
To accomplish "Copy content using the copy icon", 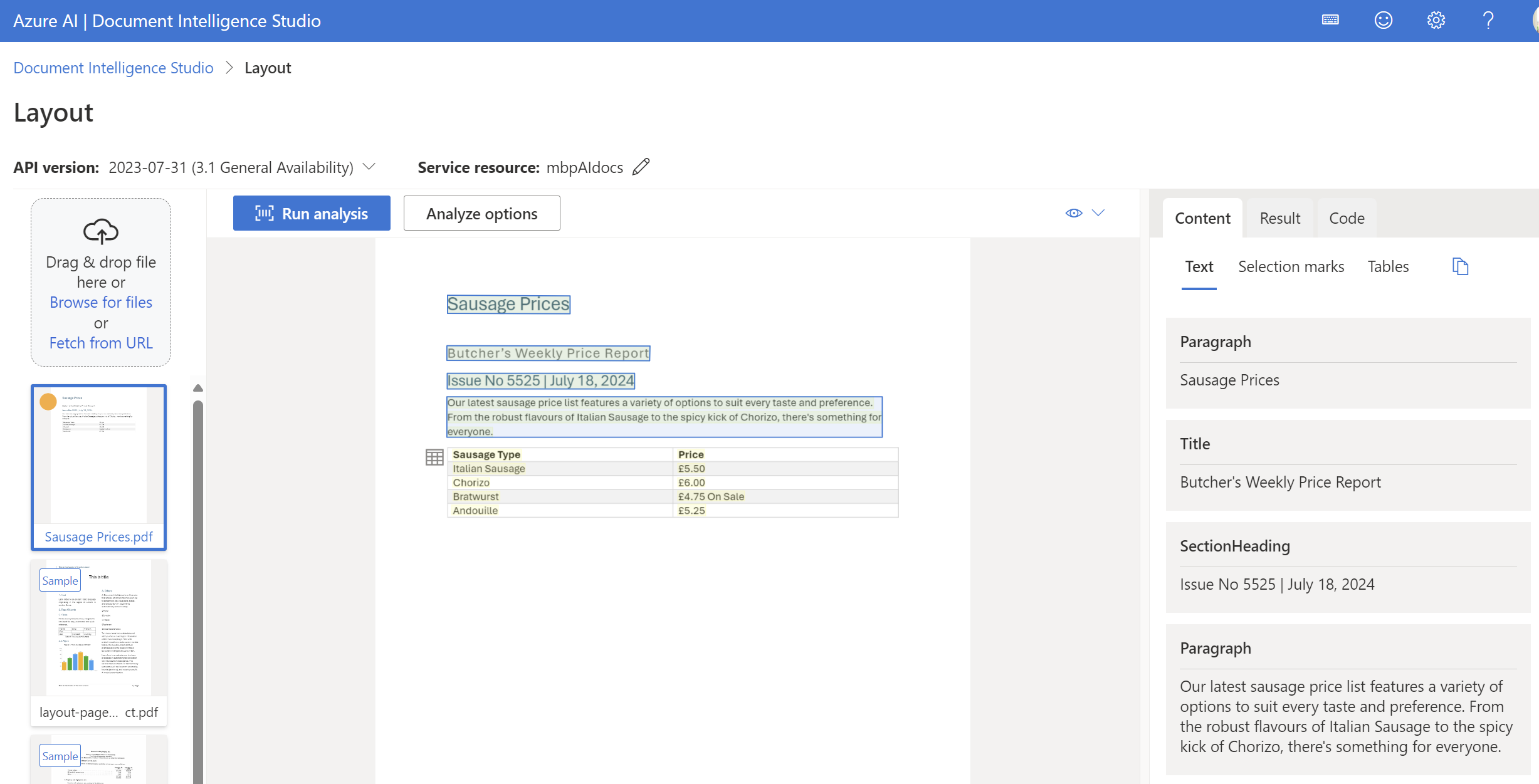I will point(1460,266).
